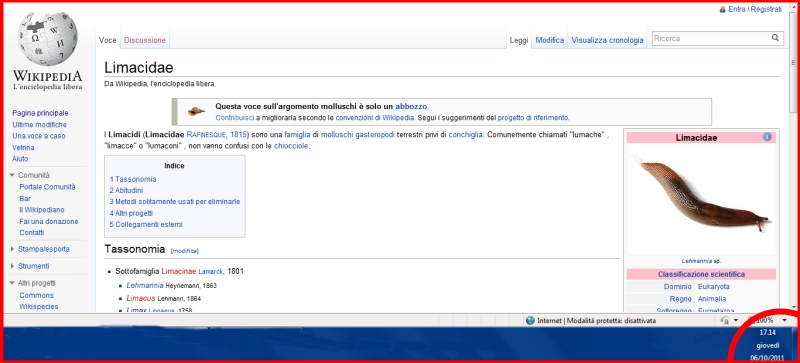Open Ultime modifiche in sidebar

tap(39, 125)
